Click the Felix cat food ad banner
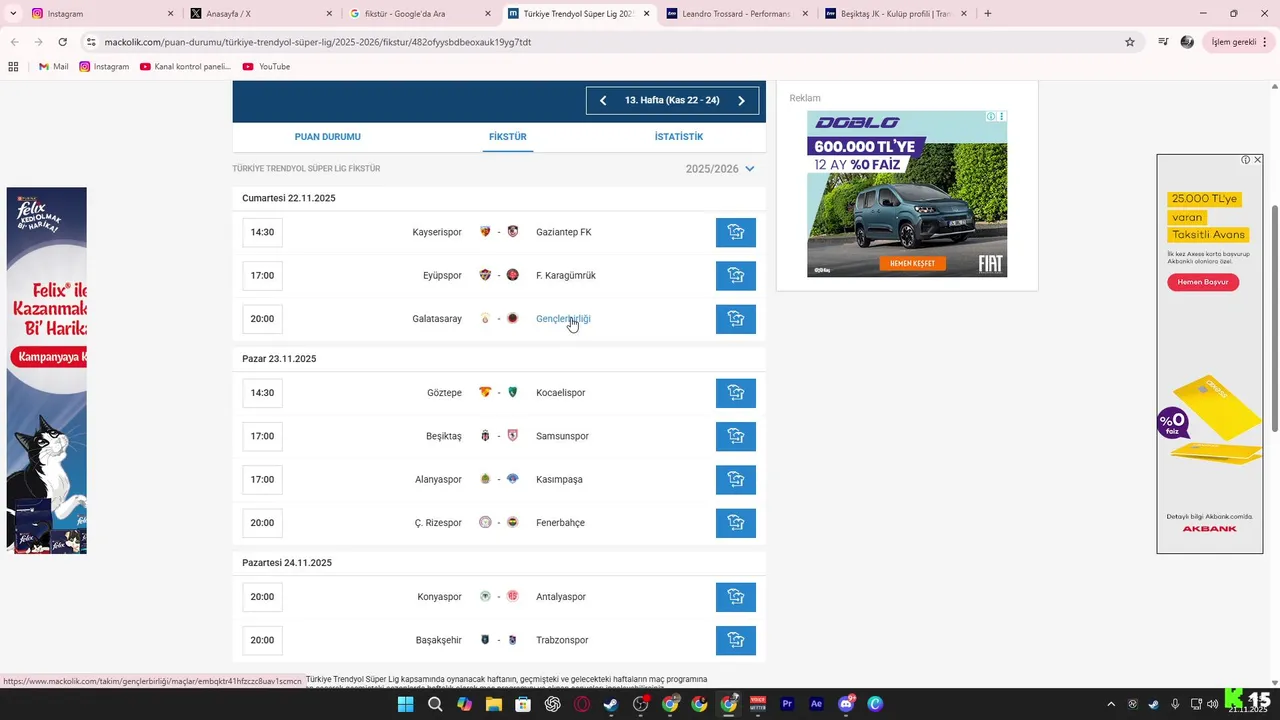Viewport: 1280px width, 720px height. pyautogui.click(x=46, y=370)
